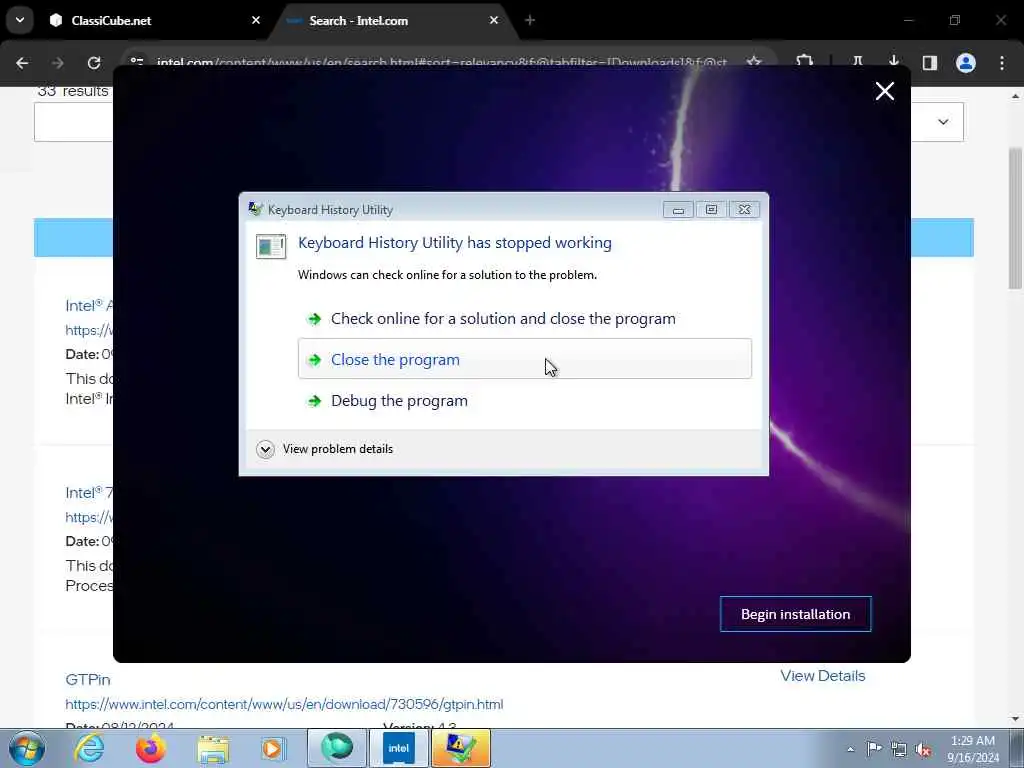Open the Windows Start menu

27,748
